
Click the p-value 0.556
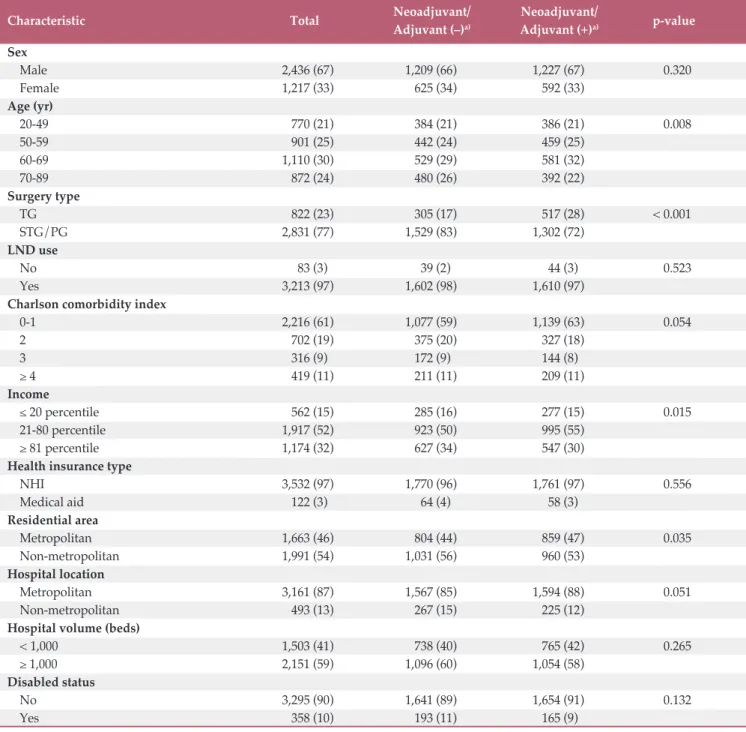[x=677, y=484]
